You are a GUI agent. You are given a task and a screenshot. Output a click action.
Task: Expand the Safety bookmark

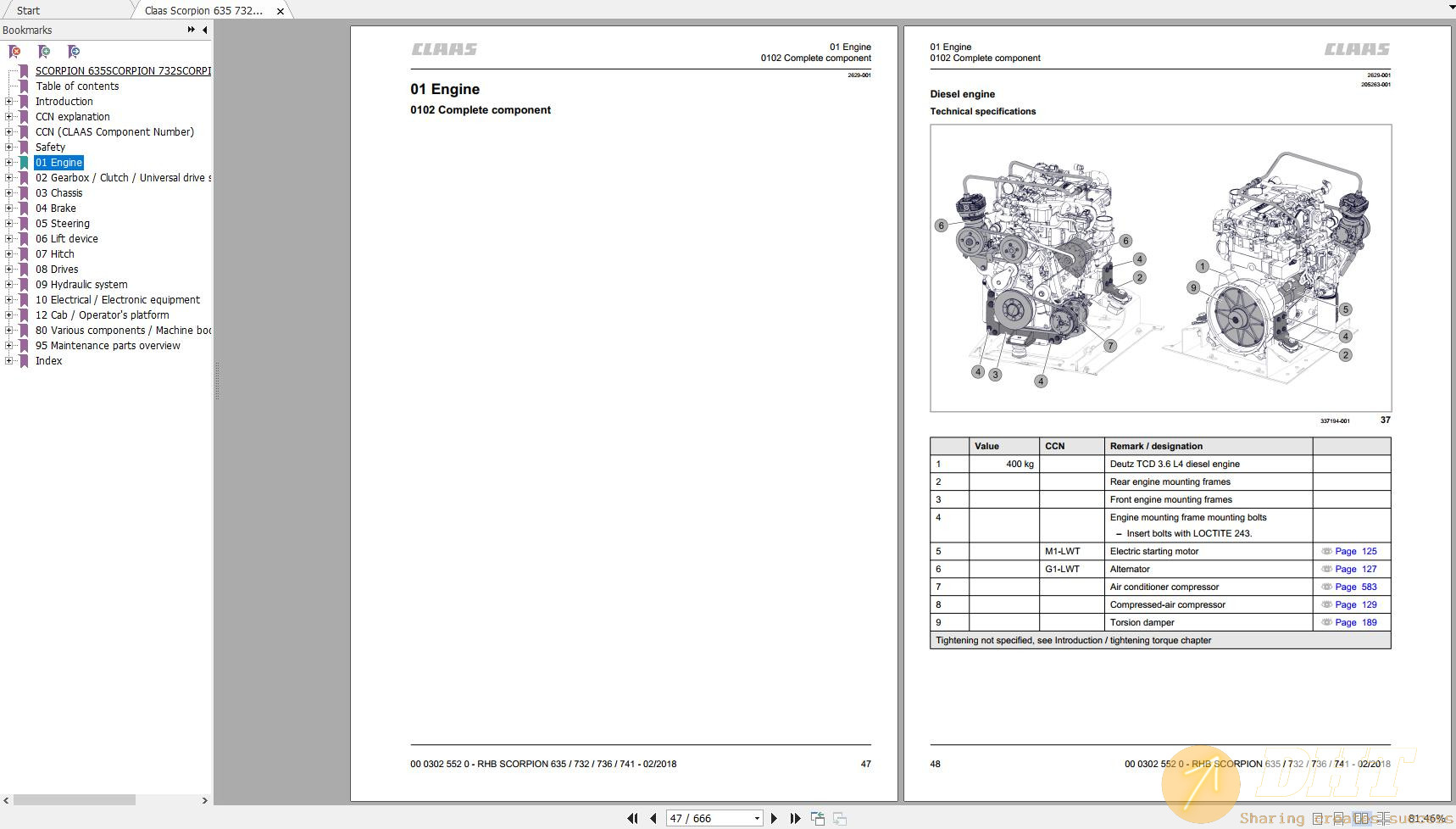point(9,147)
